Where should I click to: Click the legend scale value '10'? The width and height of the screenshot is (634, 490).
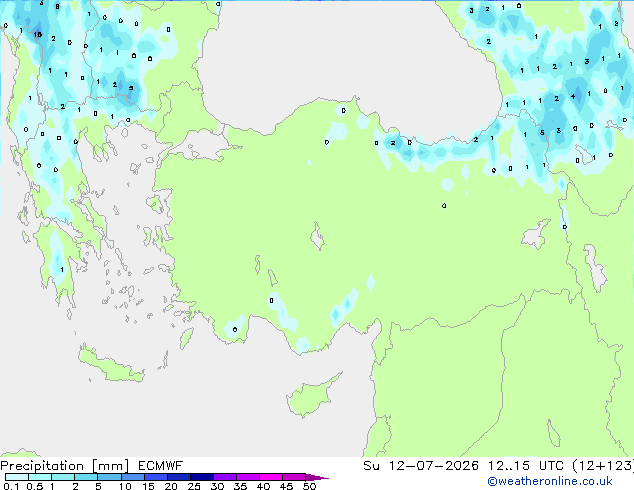[125, 486]
